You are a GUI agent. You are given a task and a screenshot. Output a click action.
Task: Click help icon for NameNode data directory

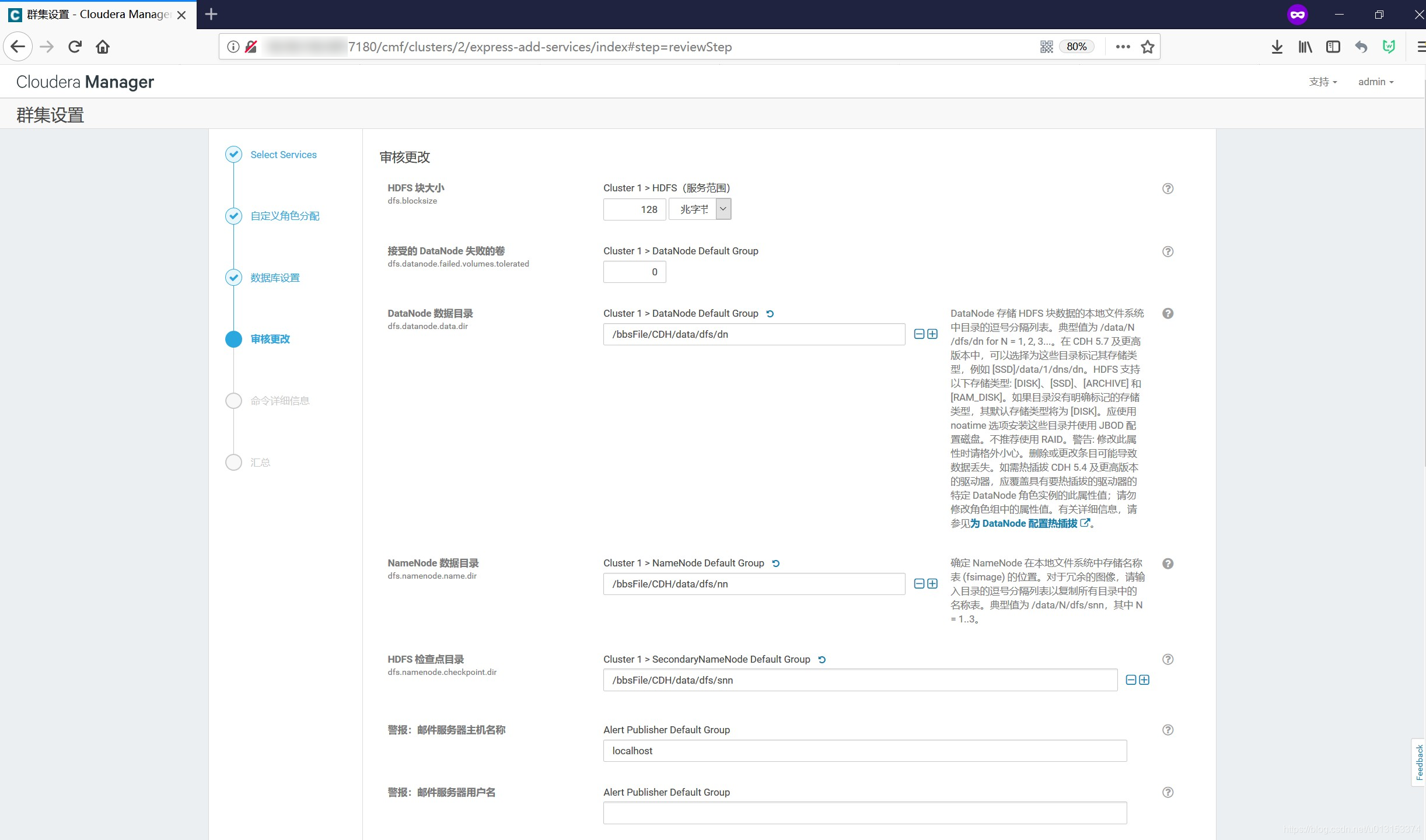(x=1168, y=563)
